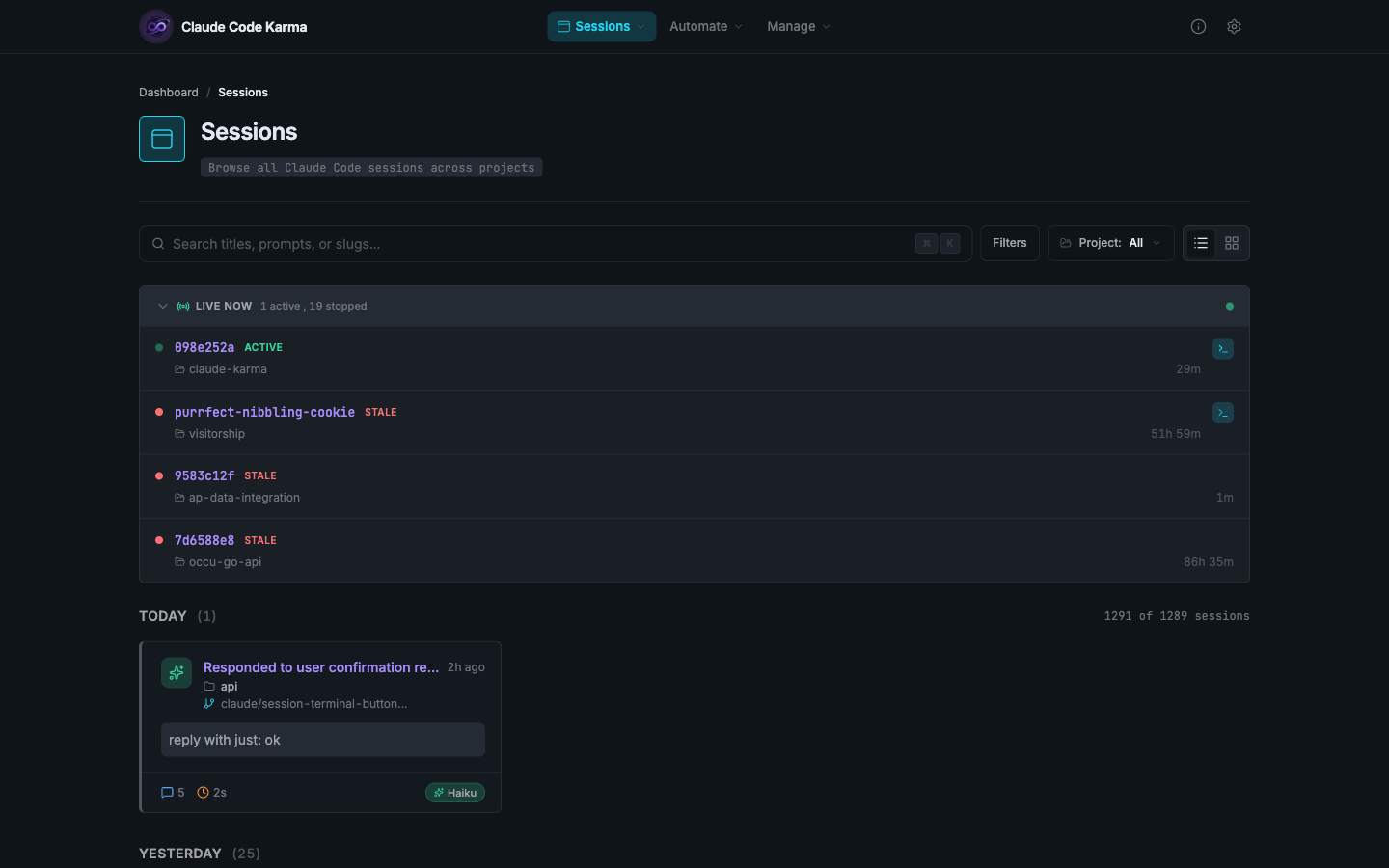The image size is (1389, 868).
Task: Click the Haiku model badge
Action: [x=455, y=793]
